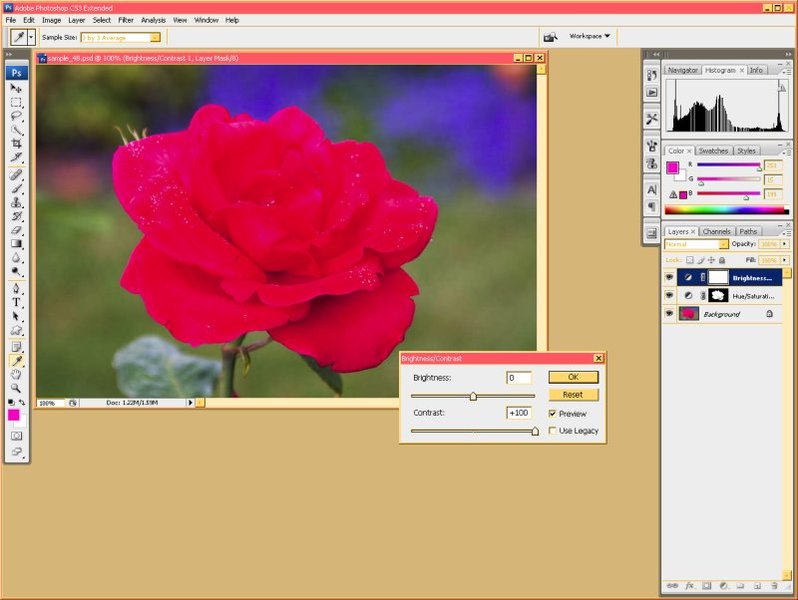The image size is (798, 600).
Task: Open the Filter menu
Action: click(x=126, y=20)
